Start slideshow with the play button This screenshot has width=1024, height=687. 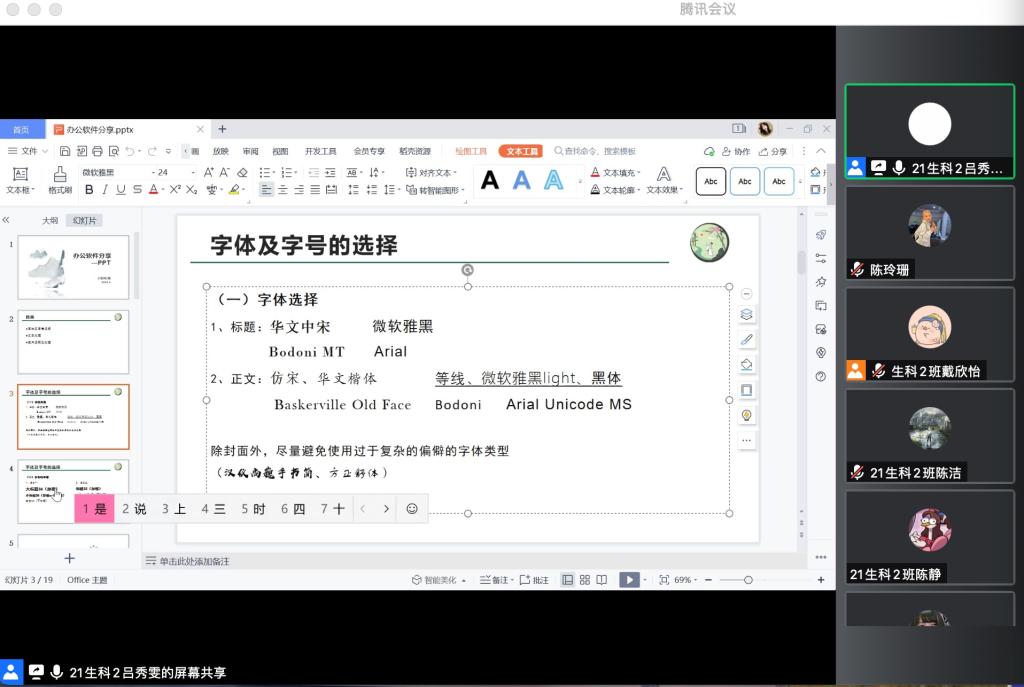pyautogui.click(x=629, y=579)
